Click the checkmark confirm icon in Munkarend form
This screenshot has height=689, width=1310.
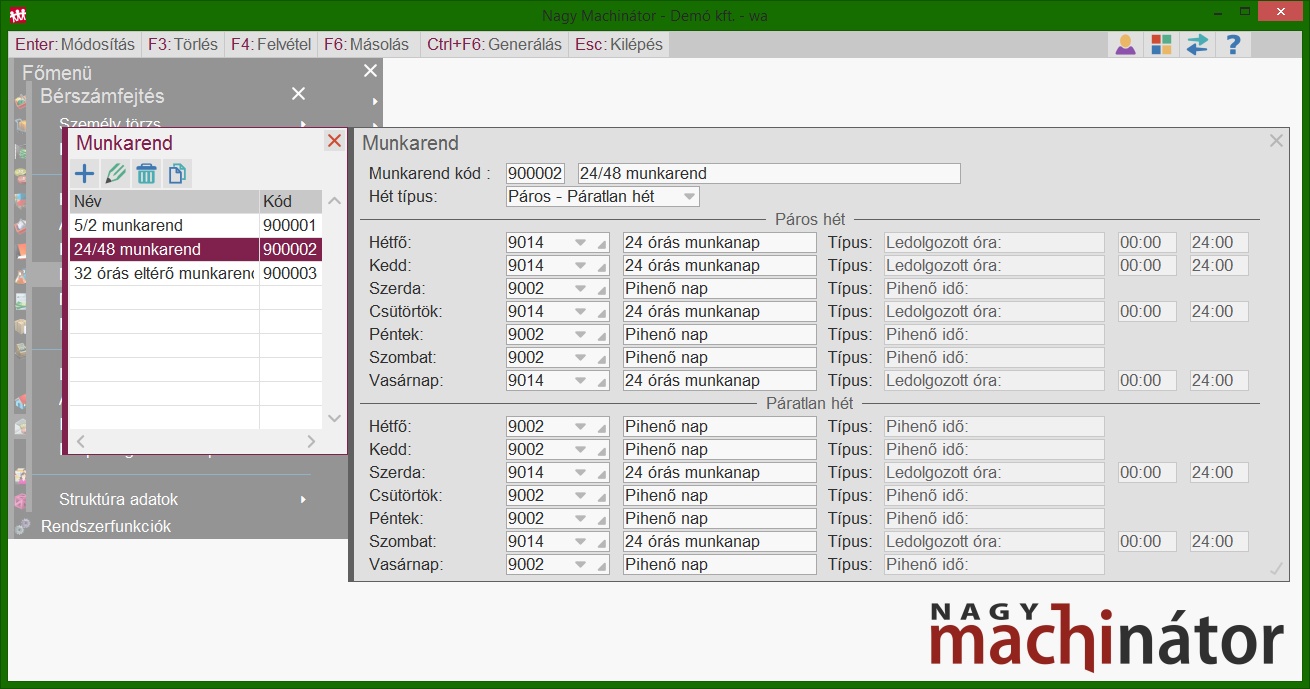pos(1276,568)
